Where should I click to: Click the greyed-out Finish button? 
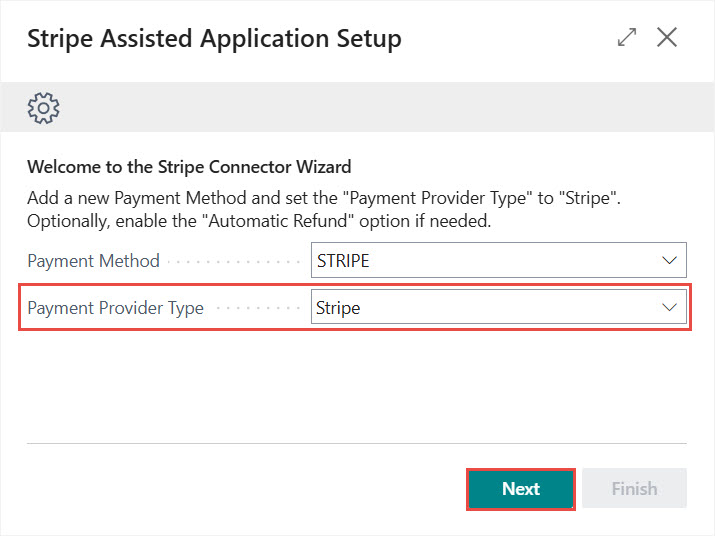[634, 488]
